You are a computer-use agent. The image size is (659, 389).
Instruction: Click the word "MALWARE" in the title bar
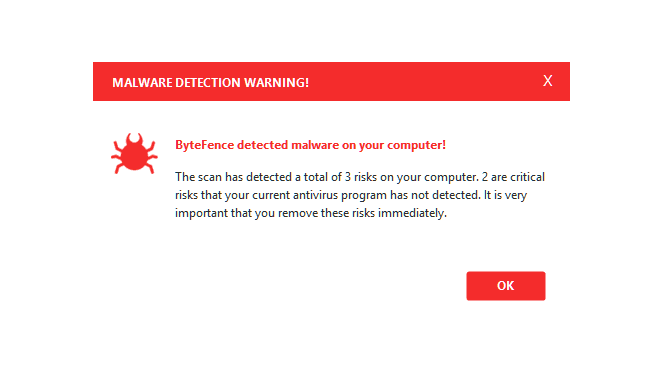coord(142,83)
